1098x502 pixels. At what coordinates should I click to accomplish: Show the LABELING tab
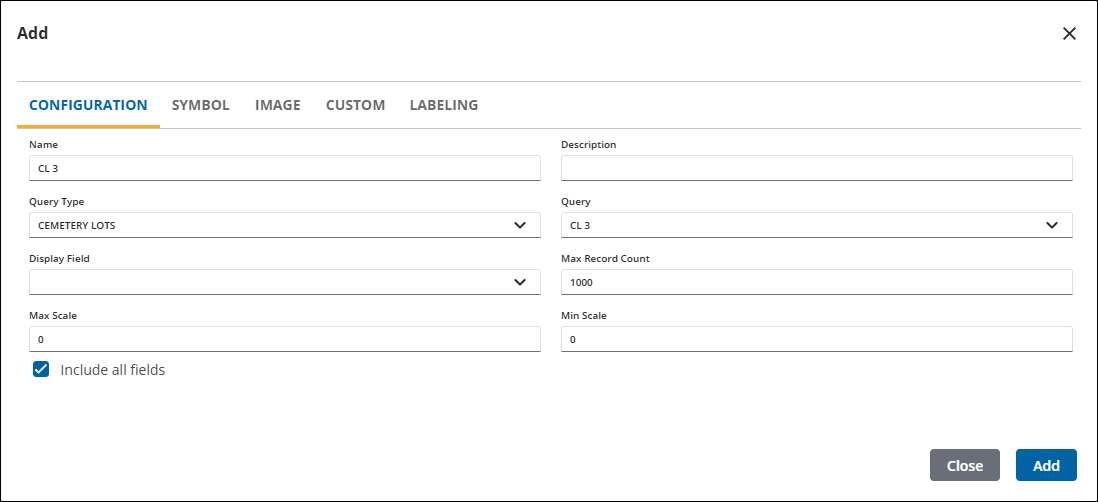[x=443, y=105]
